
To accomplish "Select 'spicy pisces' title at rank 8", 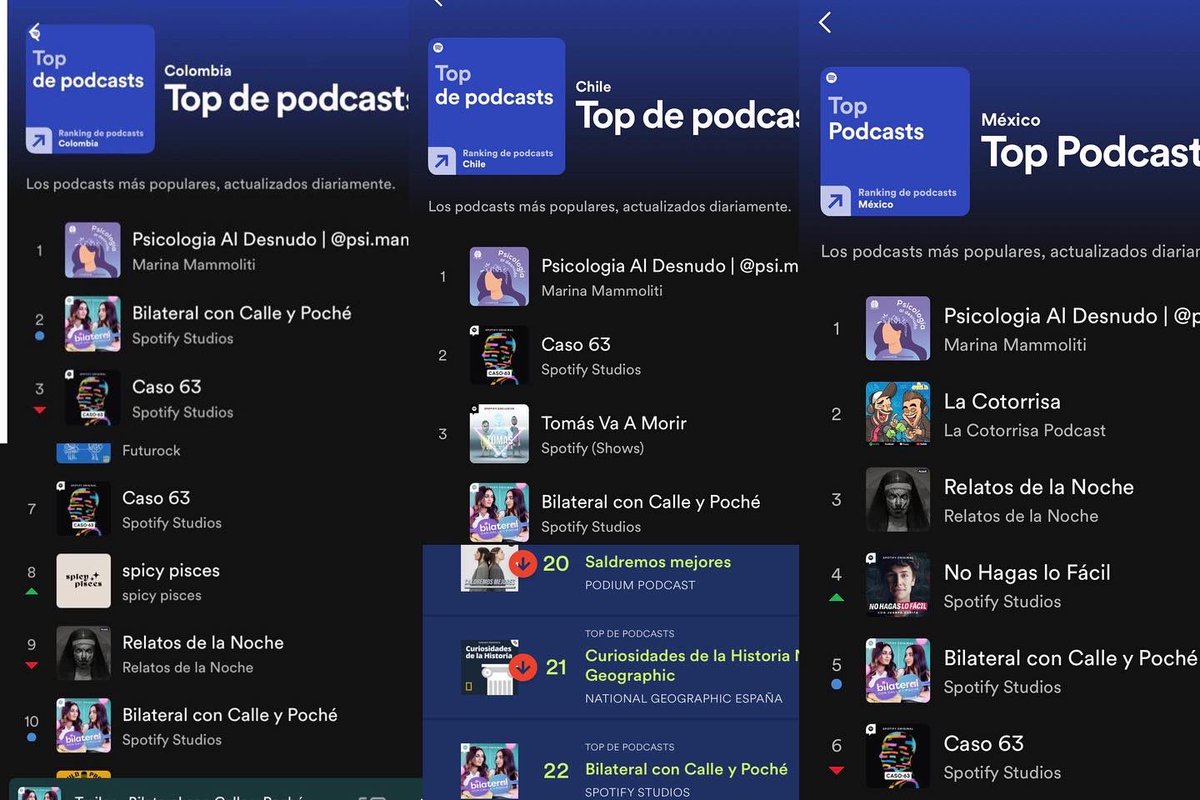I will [171, 571].
